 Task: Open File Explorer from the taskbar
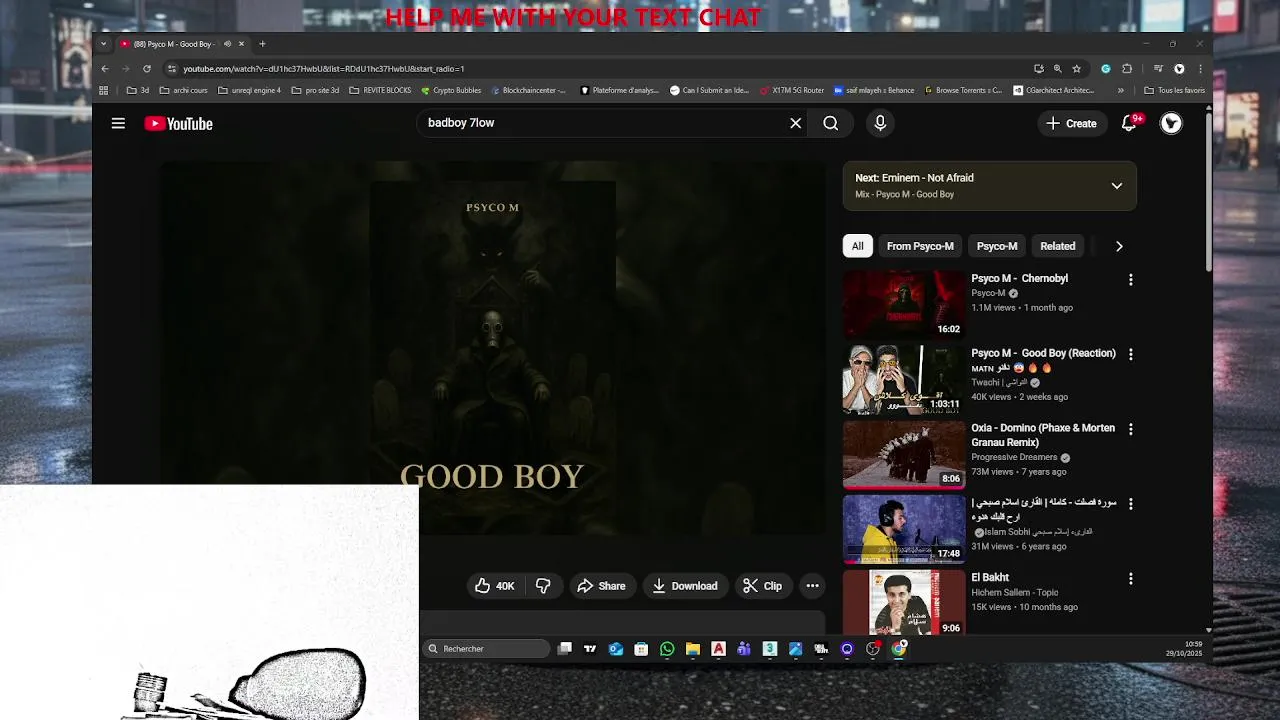692,649
